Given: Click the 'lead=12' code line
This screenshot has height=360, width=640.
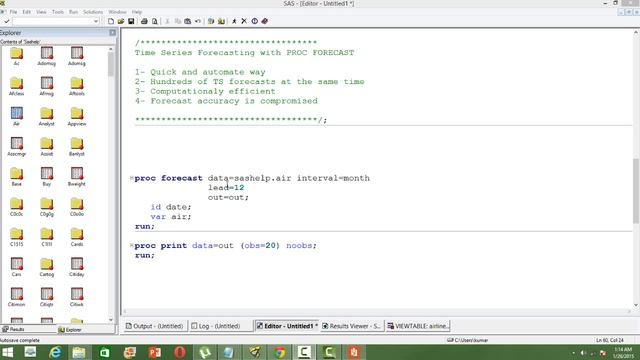Looking at the screenshot, I should coord(226,188).
